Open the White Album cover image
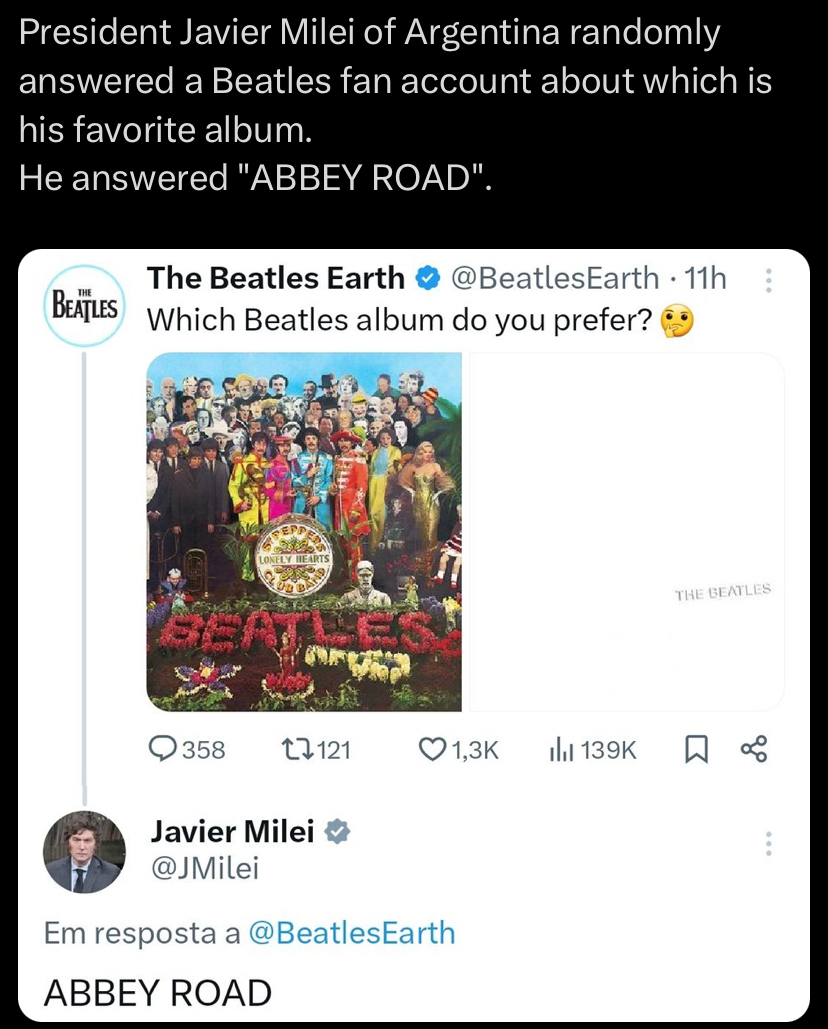The image size is (828, 1029). (x=627, y=532)
